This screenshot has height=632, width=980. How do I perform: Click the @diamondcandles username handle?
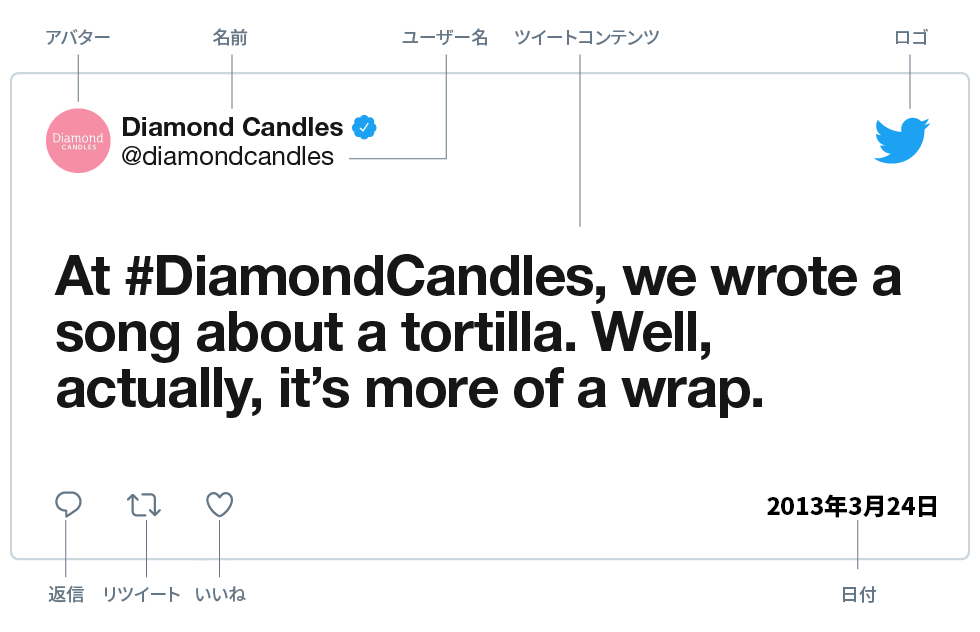click(x=227, y=156)
